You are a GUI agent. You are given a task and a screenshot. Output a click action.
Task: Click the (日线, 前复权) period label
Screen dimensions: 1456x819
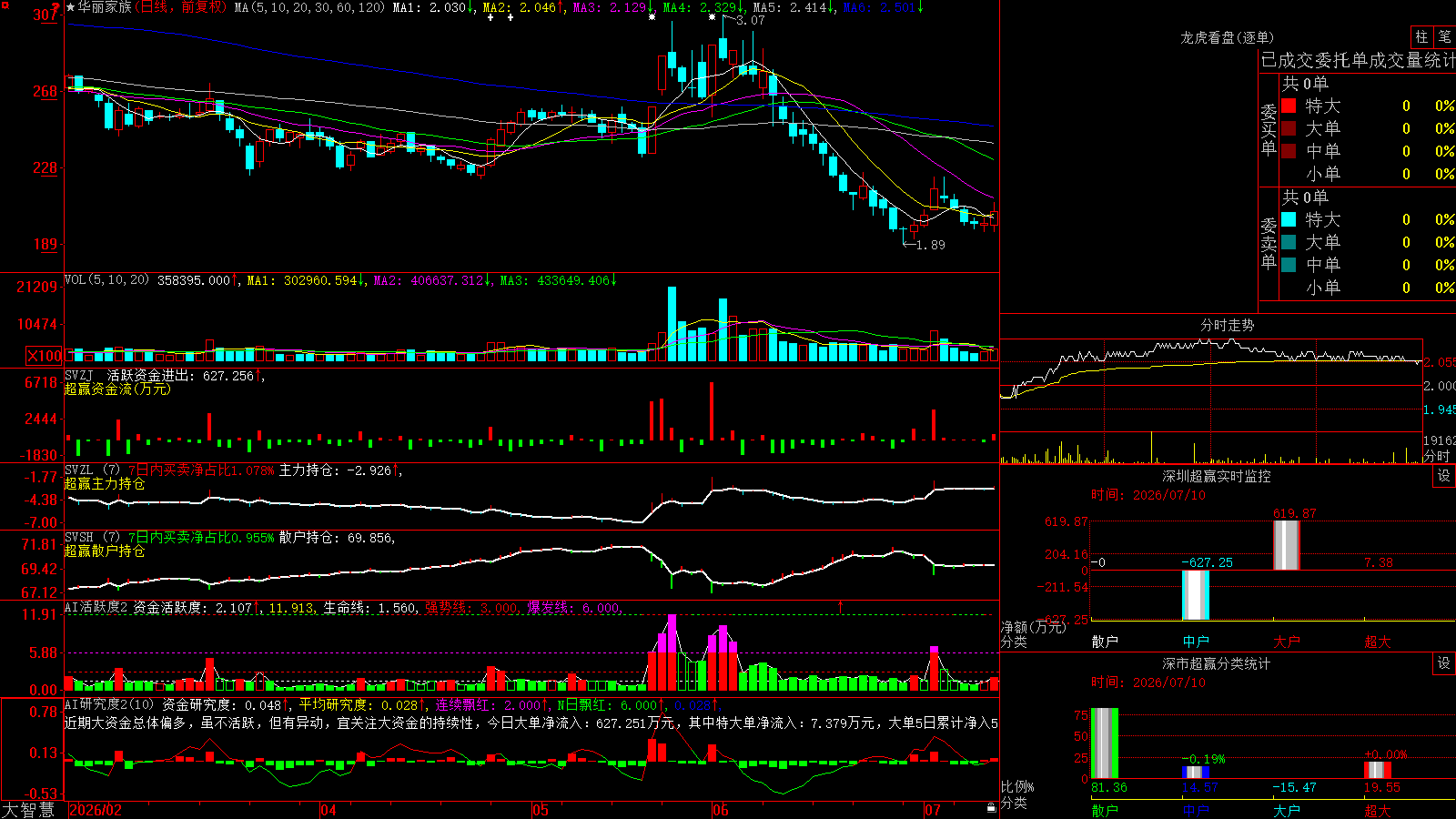[x=180, y=7]
